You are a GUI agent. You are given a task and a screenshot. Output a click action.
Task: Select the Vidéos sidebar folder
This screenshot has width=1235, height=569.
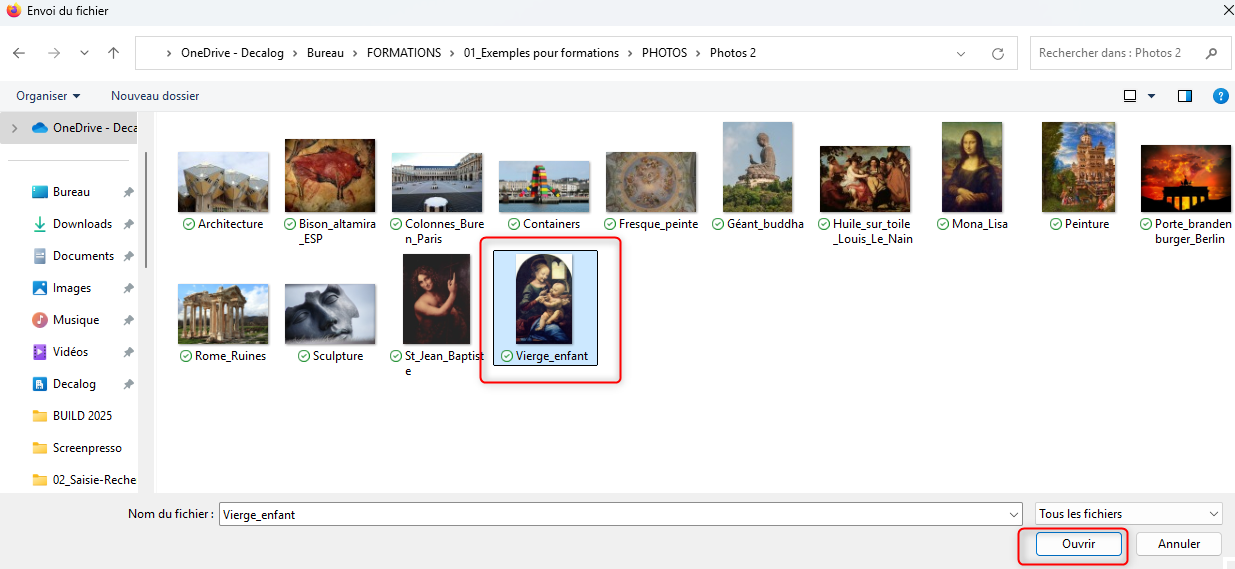(x=70, y=352)
